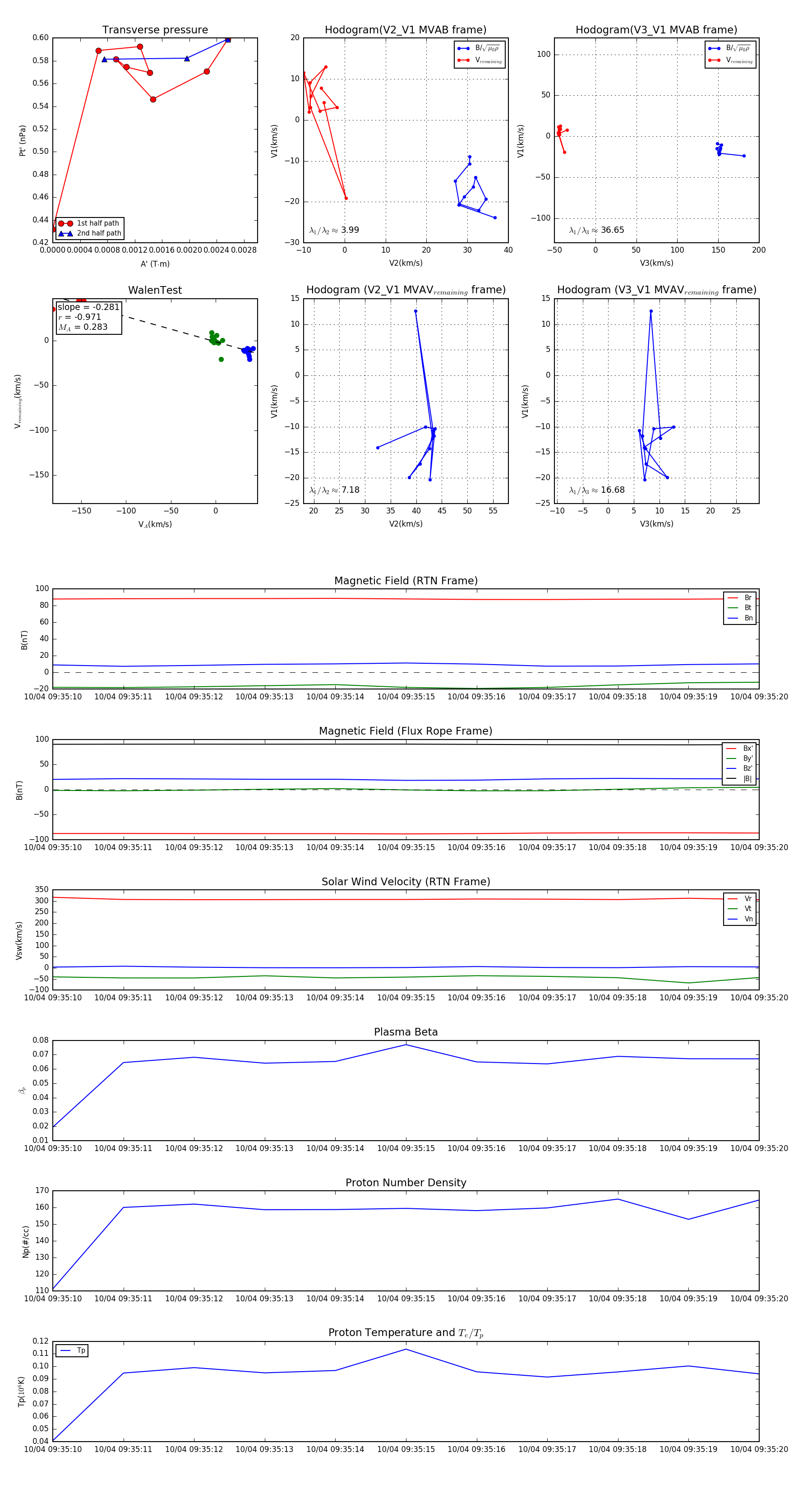Click the slope annotation box in WalenTest plot

[88, 317]
